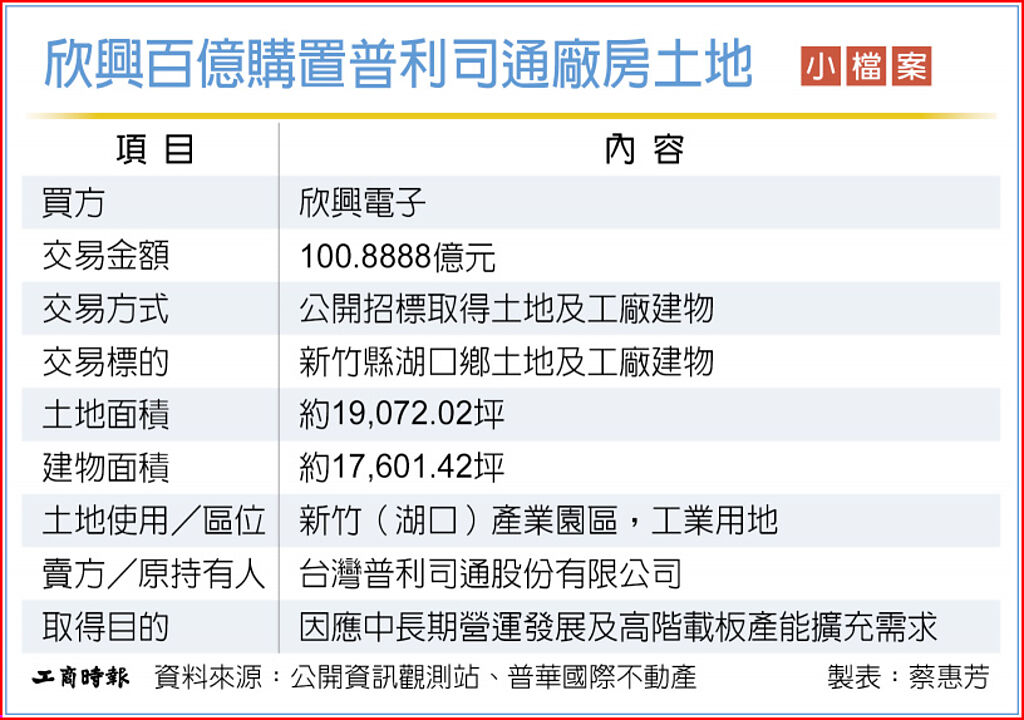Screen dimensions: 1024x720
Task: Select the 土地面積 row label
Action: tap(106, 414)
